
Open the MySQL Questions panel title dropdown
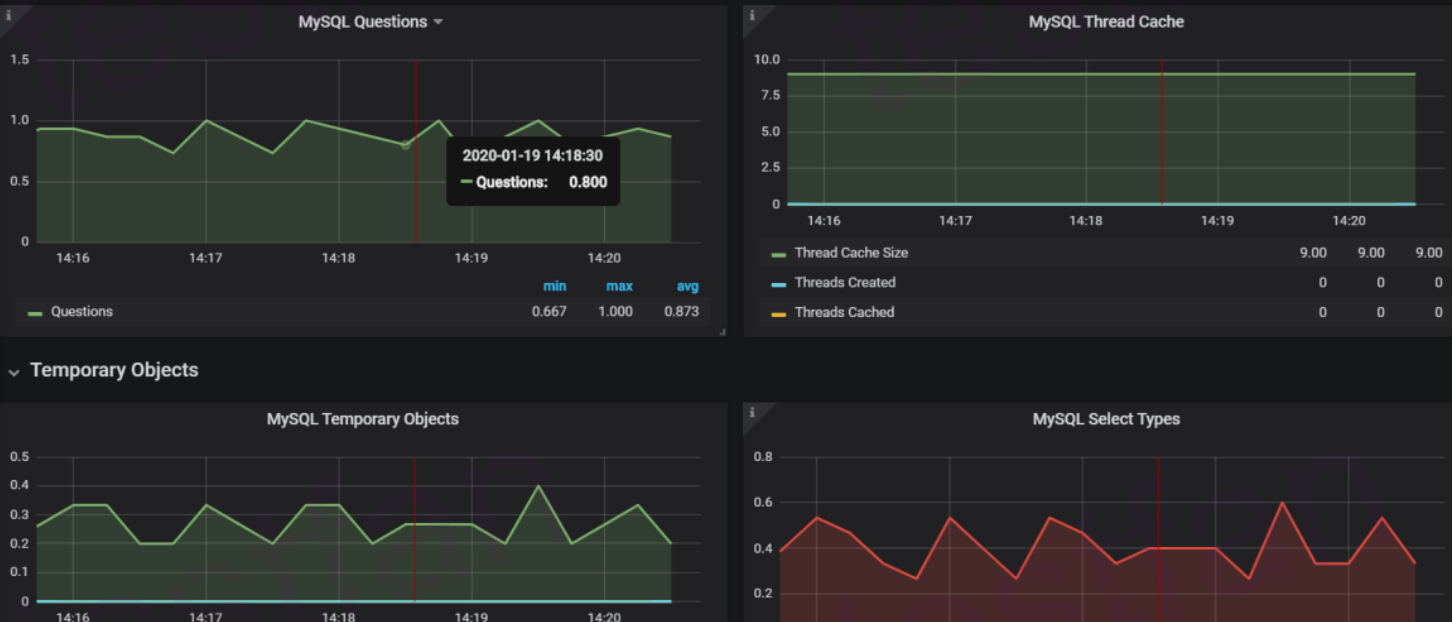click(370, 22)
